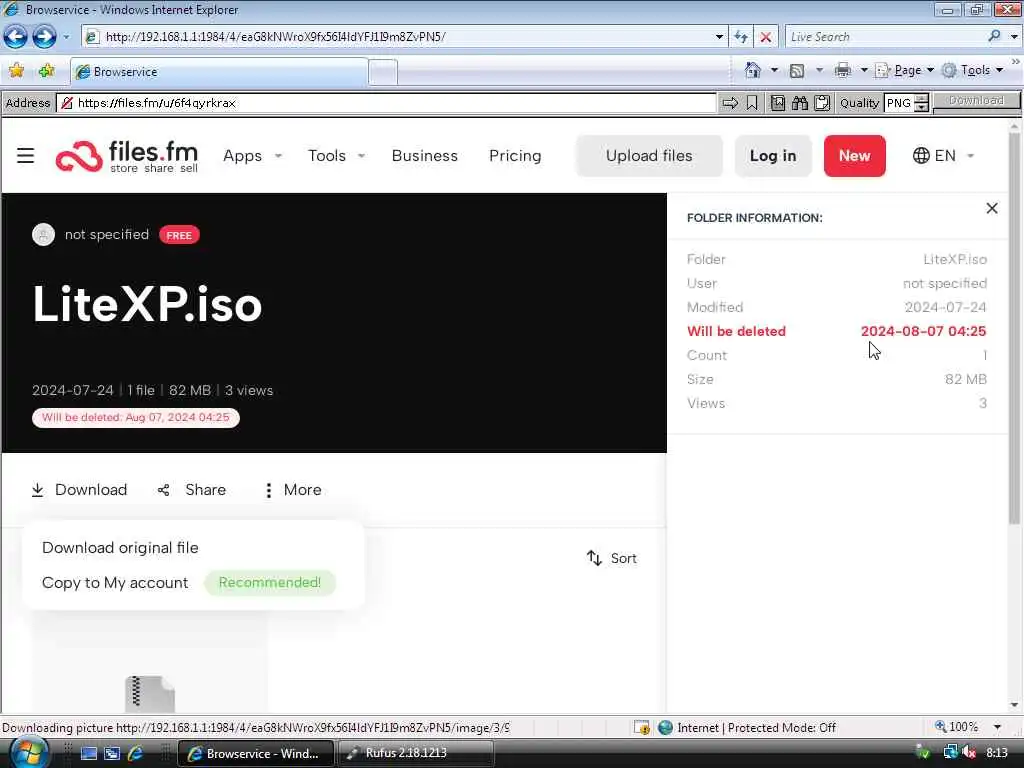Open the Favorites Center star icon
Image resolution: width=1024 pixels, height=768 pixels.
click(16, 71)
